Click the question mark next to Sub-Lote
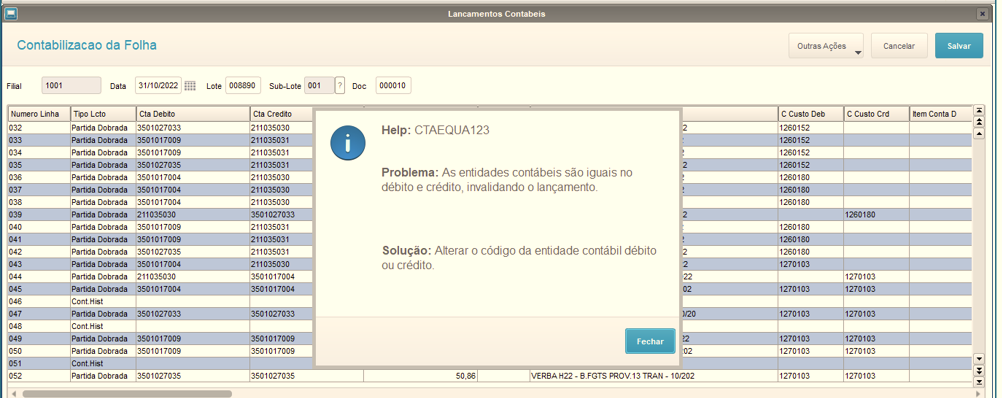The width and height of the screenshot is (1002, 398). coord(340,85)
